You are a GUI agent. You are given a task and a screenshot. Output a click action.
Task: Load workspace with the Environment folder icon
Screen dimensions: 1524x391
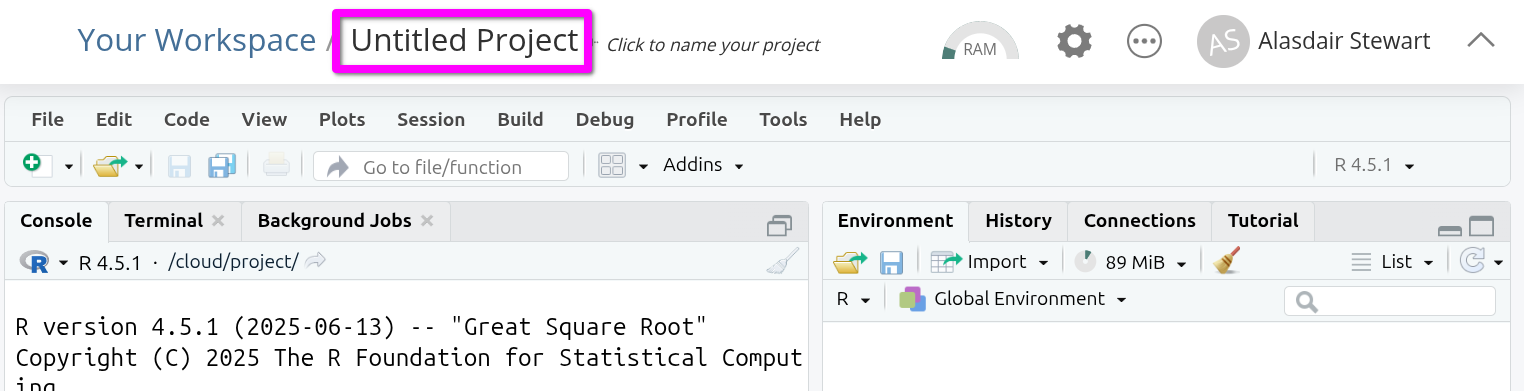(850, 262)
